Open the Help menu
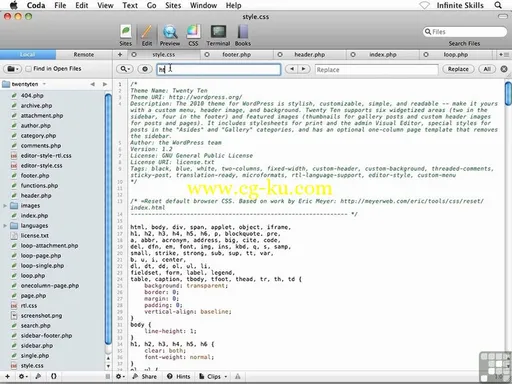Image resolution: width=512 pixels, height=384 pixels. 233,5
